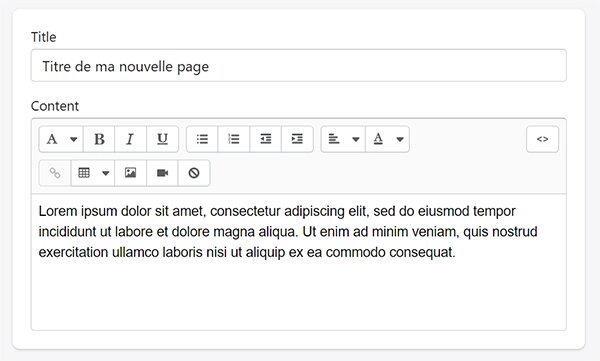Toggle italic formatting
Screen dimensions: 600x361
130,139
